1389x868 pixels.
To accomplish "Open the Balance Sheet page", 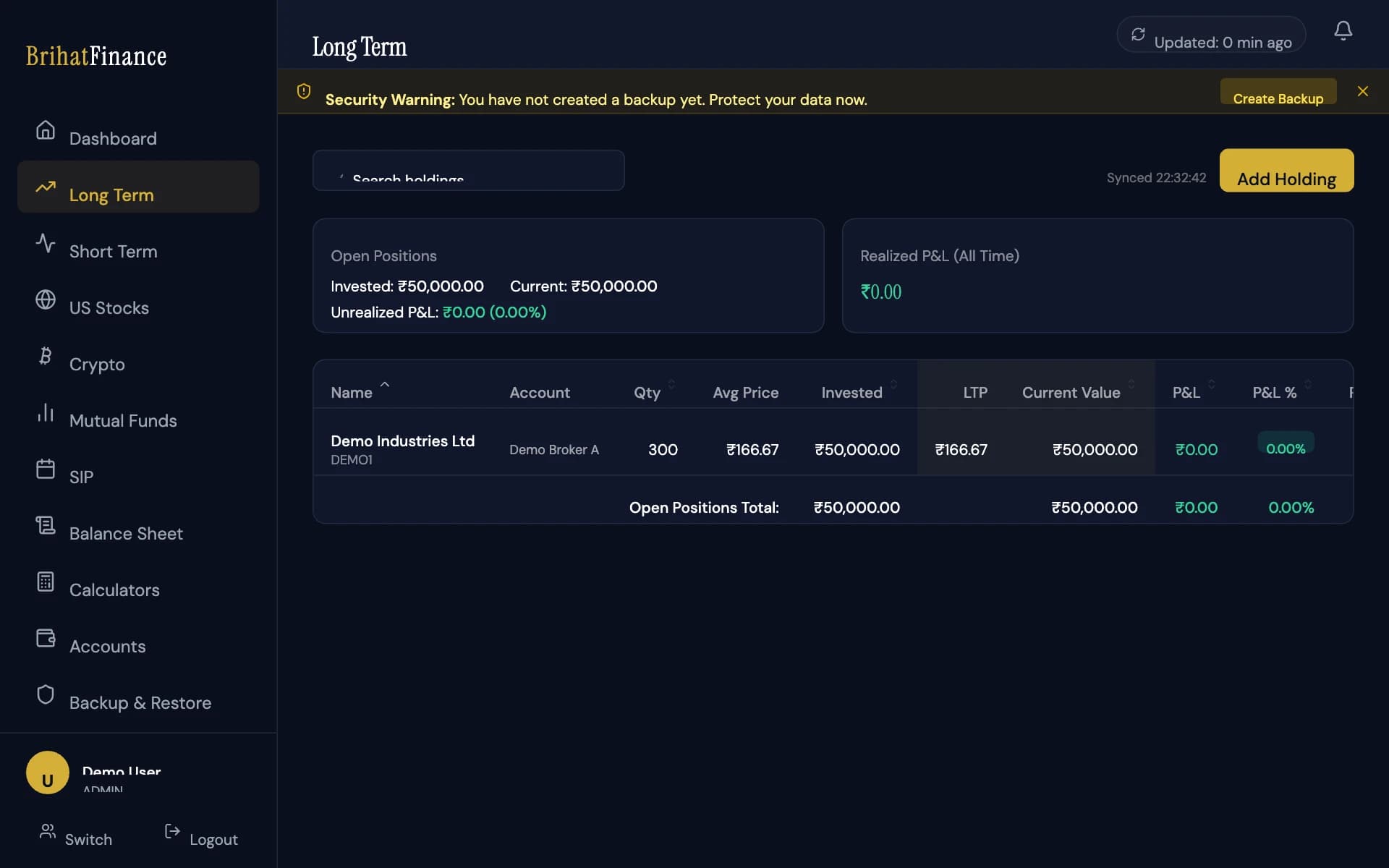I will click(138, 525).
